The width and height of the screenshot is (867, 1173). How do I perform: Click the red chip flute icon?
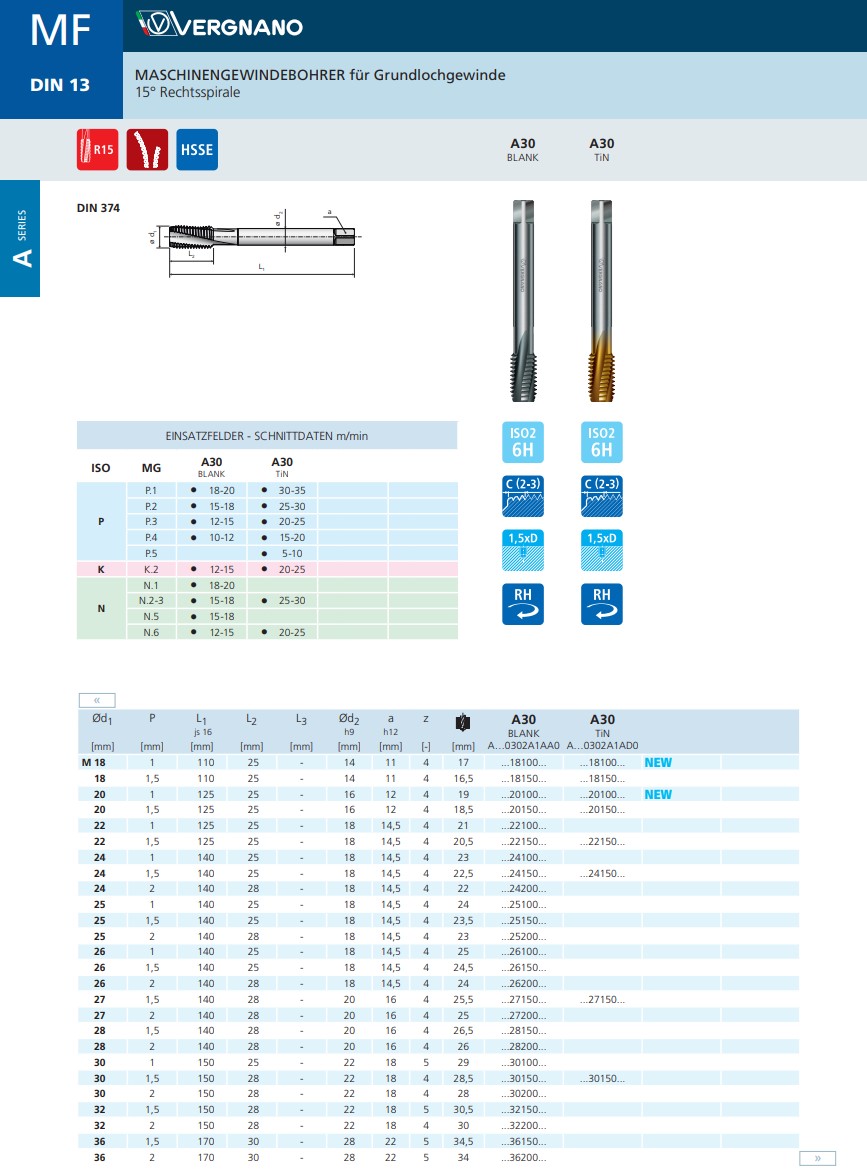coord(147,150)
